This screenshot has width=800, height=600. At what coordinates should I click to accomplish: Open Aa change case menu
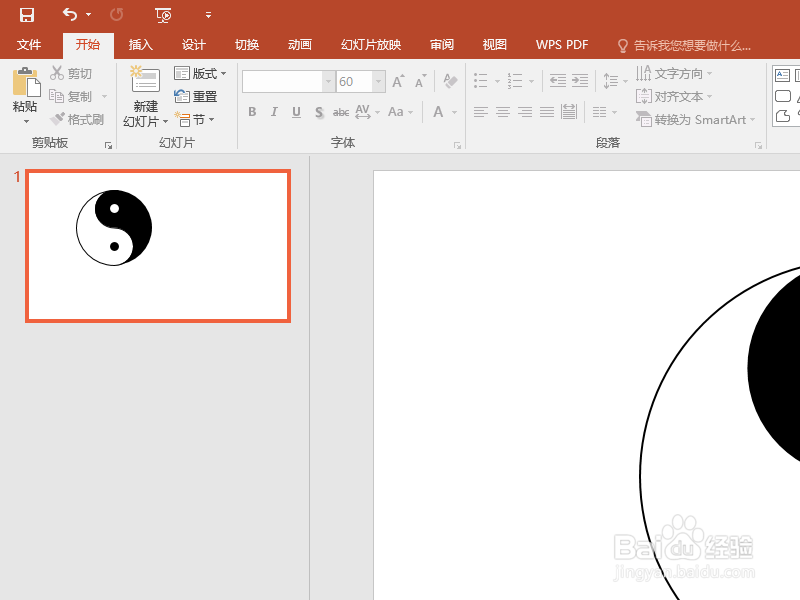tap(400, 112)
